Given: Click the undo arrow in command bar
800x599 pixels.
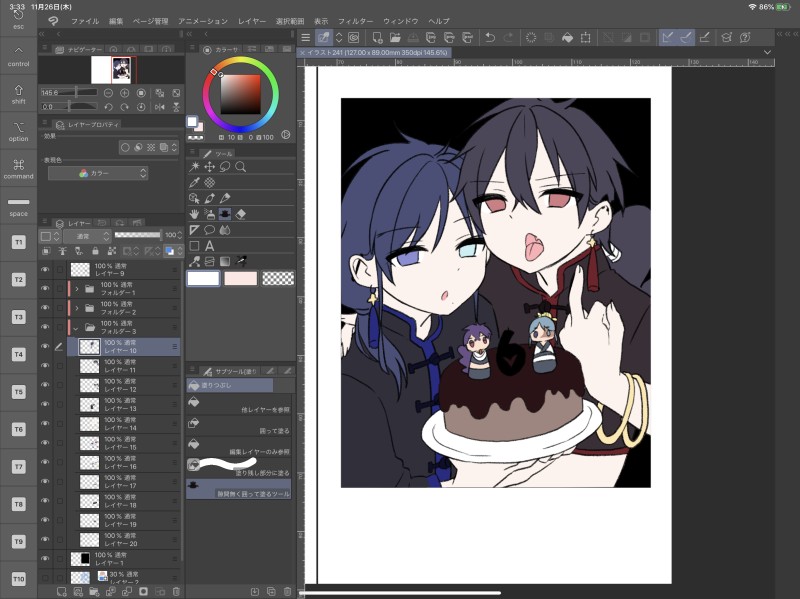Looking at the screenshot, I should tap(490, 37).
